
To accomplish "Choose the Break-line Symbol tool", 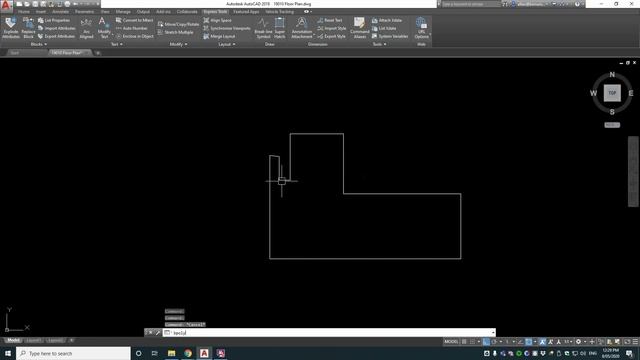I will 263,28.
